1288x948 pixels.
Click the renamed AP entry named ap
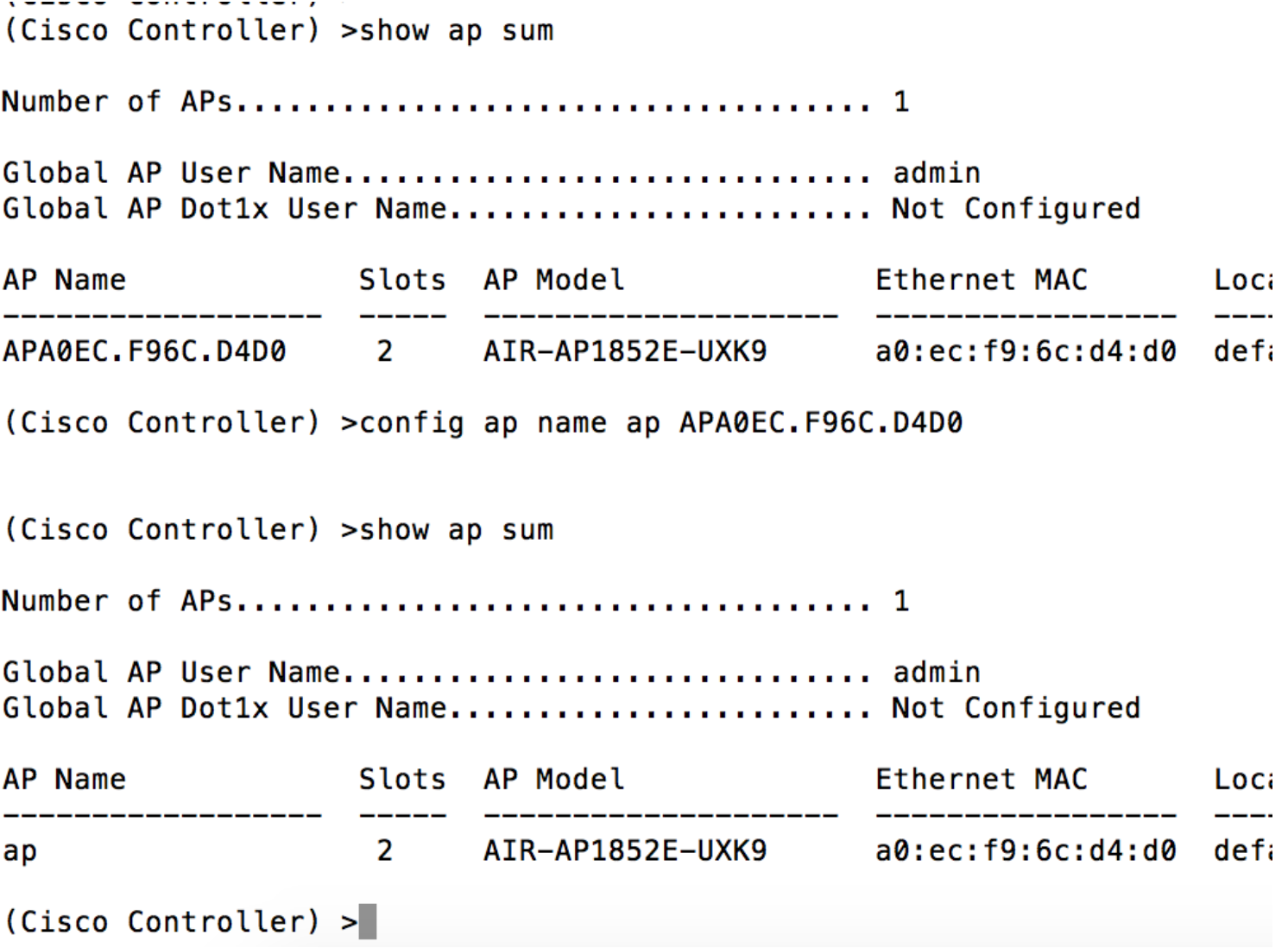tap(20, 851)
